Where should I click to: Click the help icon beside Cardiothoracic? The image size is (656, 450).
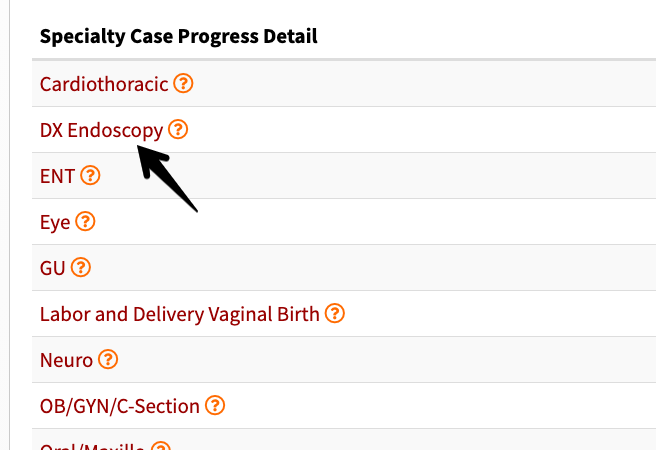point(183,83)
